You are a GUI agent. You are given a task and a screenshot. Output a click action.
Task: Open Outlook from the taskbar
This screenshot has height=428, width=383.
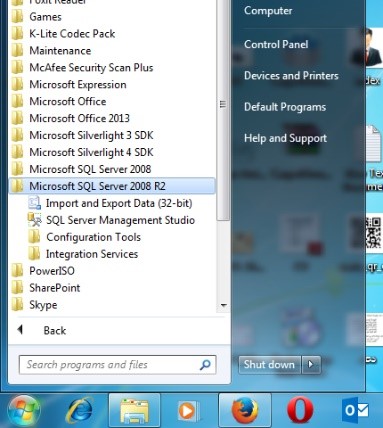pyautogui.click(x=355, y=410)
